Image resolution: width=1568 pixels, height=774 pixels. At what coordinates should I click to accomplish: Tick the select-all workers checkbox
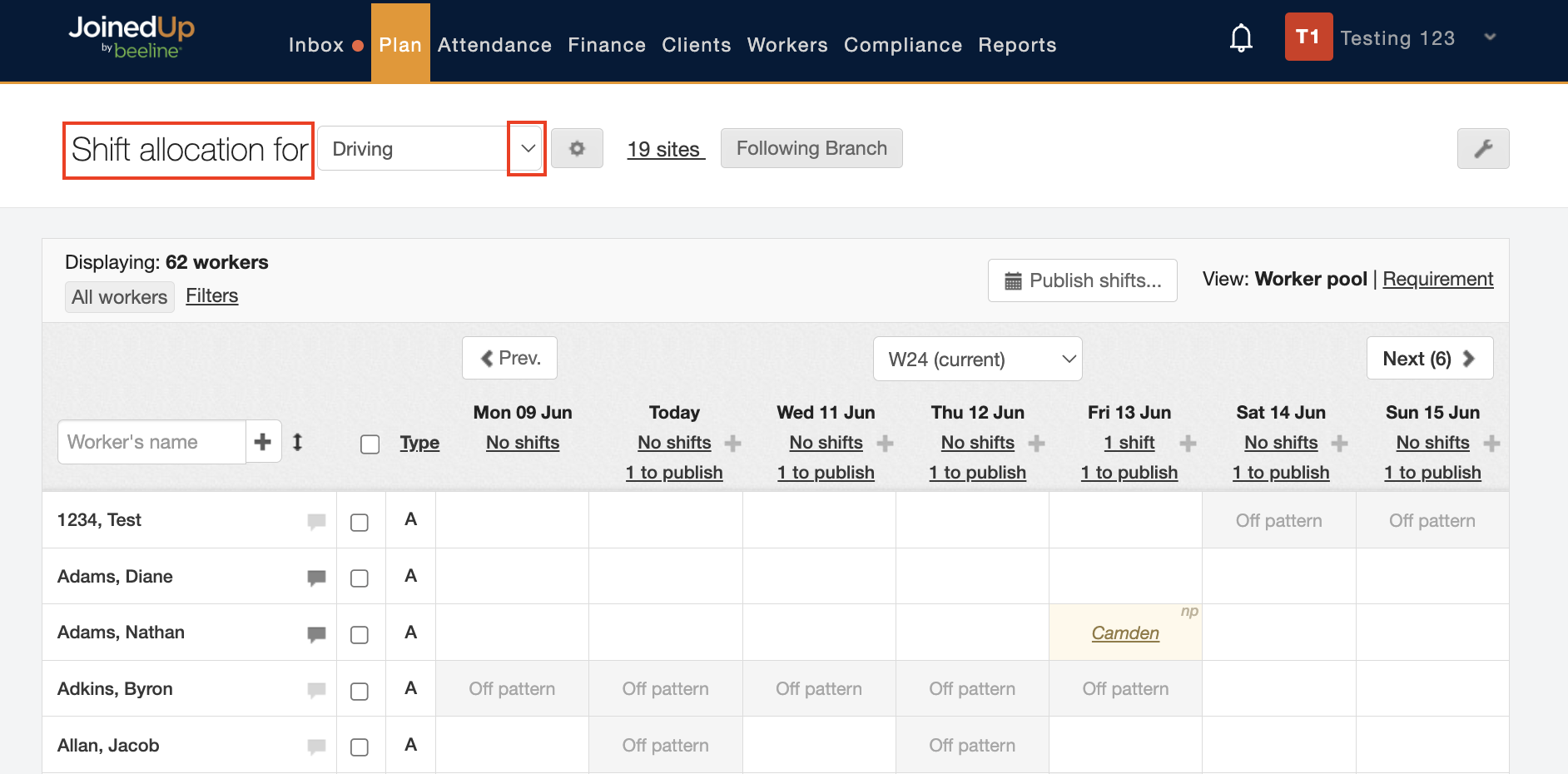370,444
